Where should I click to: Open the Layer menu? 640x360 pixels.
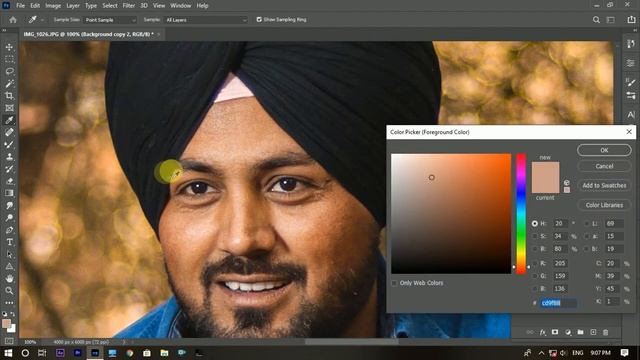[73, 6]
